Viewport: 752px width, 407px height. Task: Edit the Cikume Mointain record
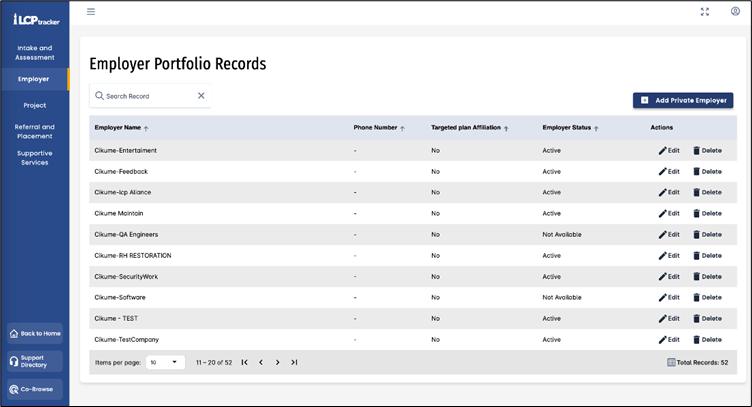pos(669,213)
